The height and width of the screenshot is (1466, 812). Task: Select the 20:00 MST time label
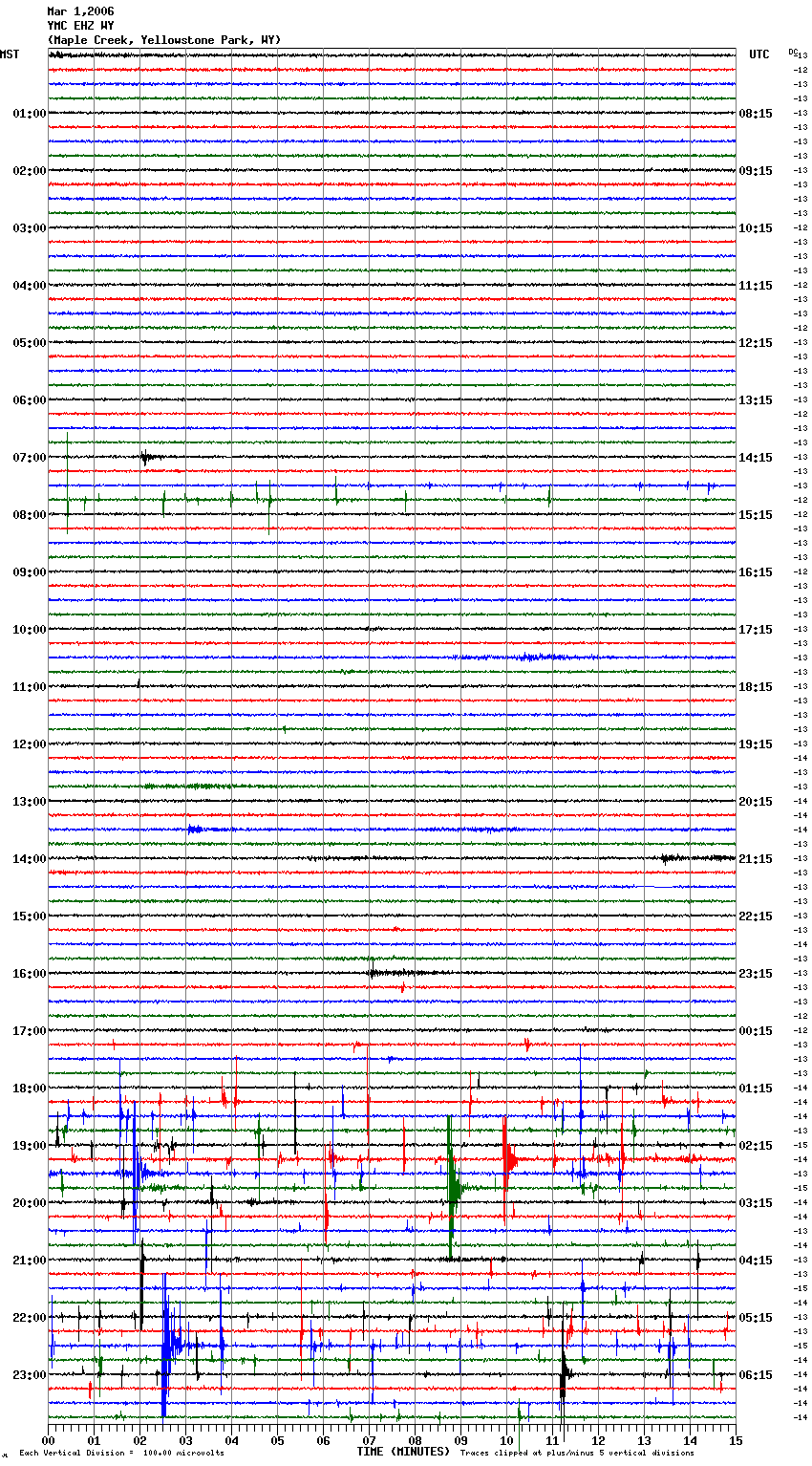pyautogui.click(x=30, y=1203)
